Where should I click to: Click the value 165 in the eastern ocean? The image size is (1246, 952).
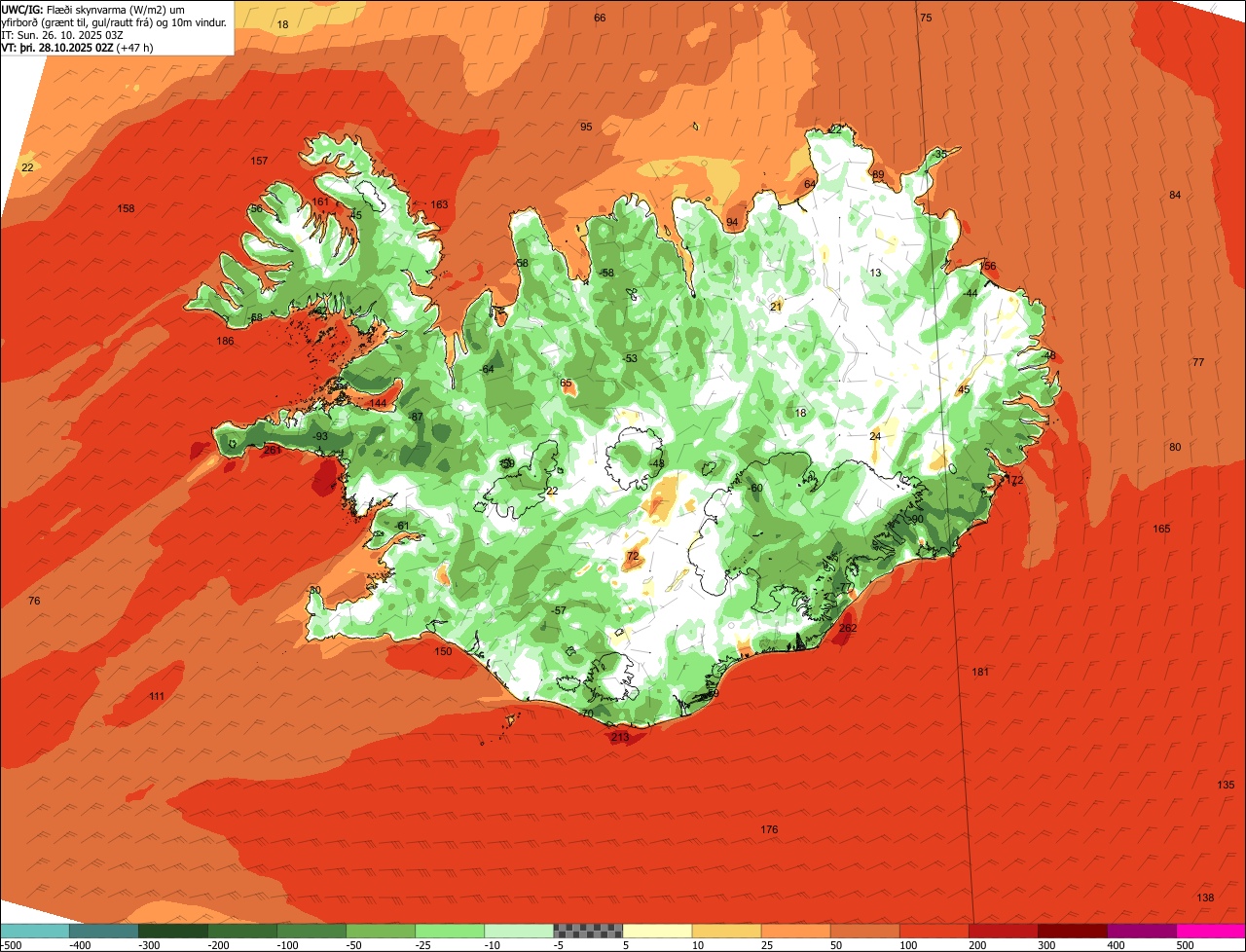click(1161, 529)
